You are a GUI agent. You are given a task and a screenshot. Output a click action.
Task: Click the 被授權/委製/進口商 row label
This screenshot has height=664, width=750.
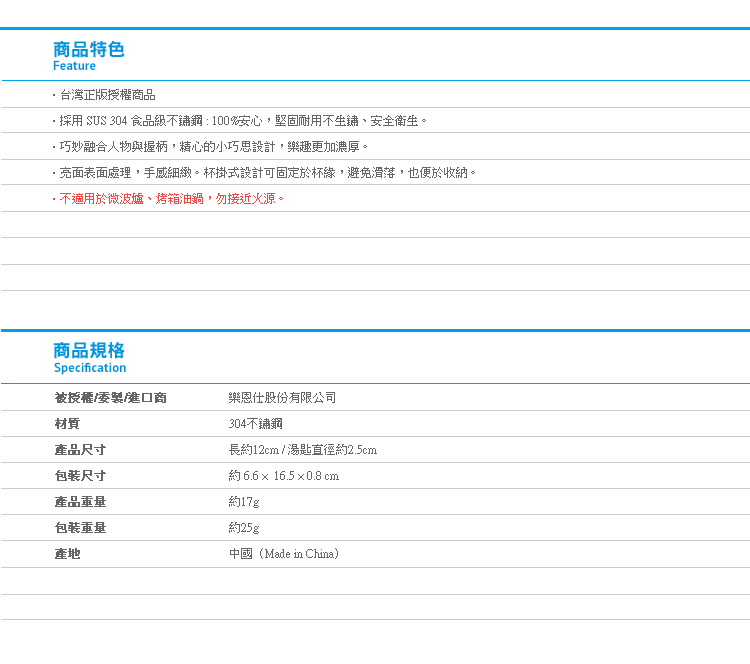[x=110, y=398]
